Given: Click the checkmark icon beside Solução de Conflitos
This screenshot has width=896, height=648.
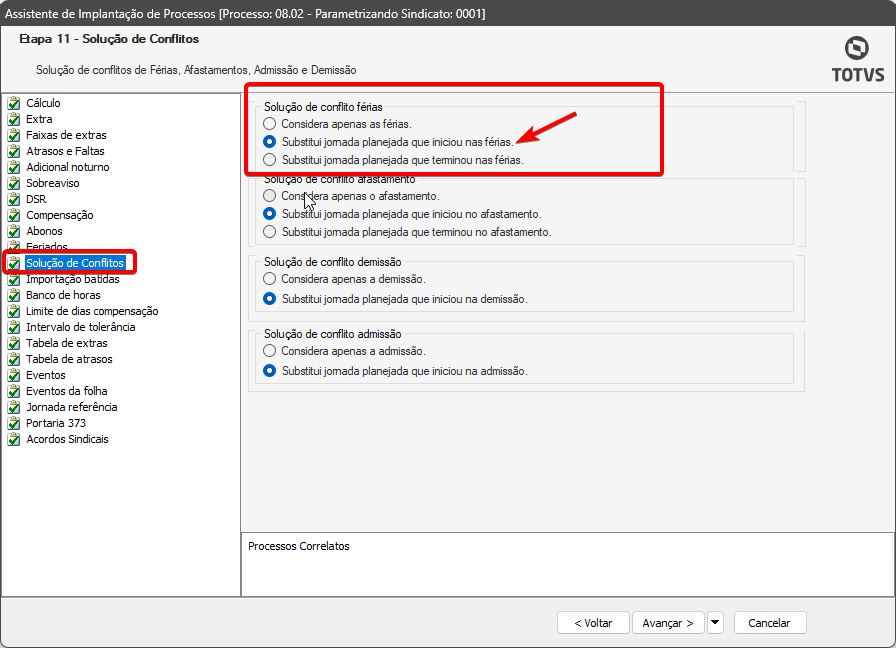Looking at the screenshot, I should [14, 263].
